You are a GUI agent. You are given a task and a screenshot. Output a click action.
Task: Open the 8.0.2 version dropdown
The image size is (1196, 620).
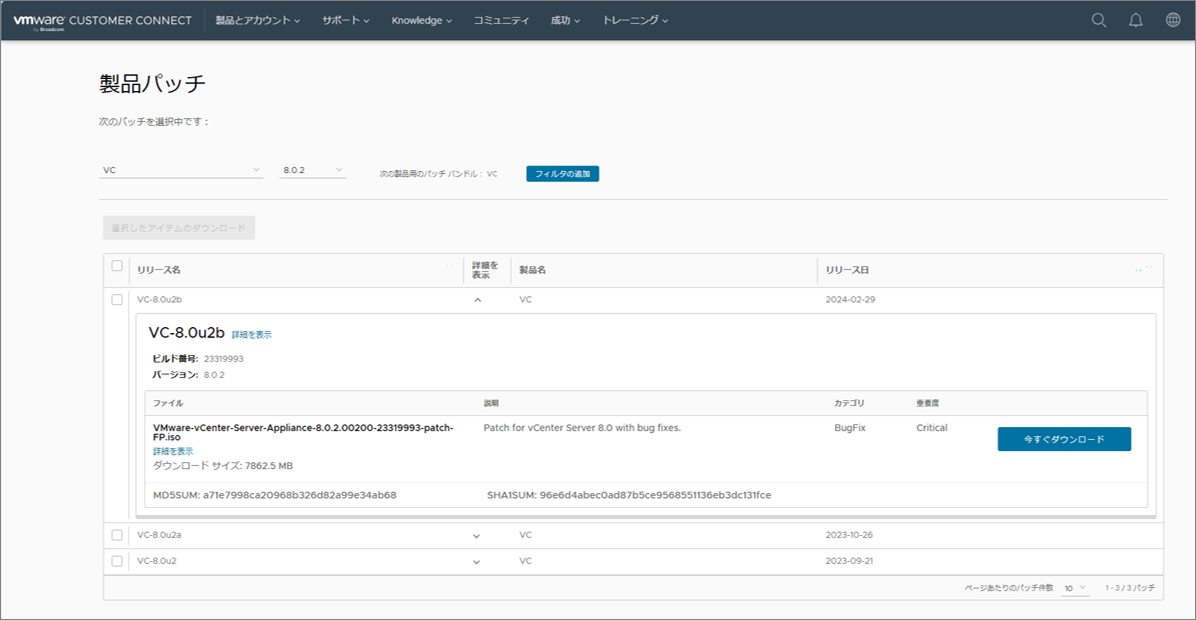click(x=313, y=170)
